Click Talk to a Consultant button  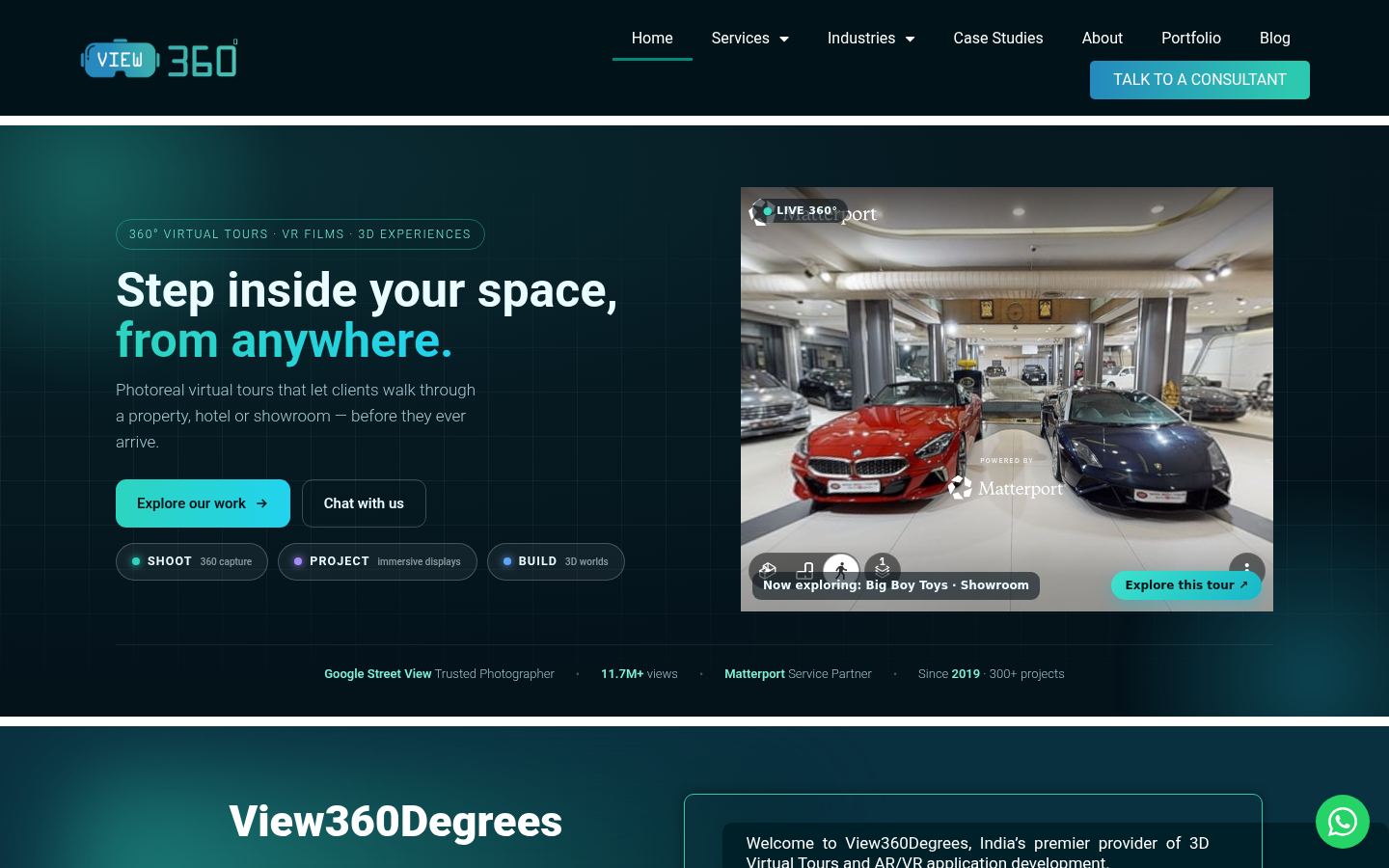(1200, 80)
